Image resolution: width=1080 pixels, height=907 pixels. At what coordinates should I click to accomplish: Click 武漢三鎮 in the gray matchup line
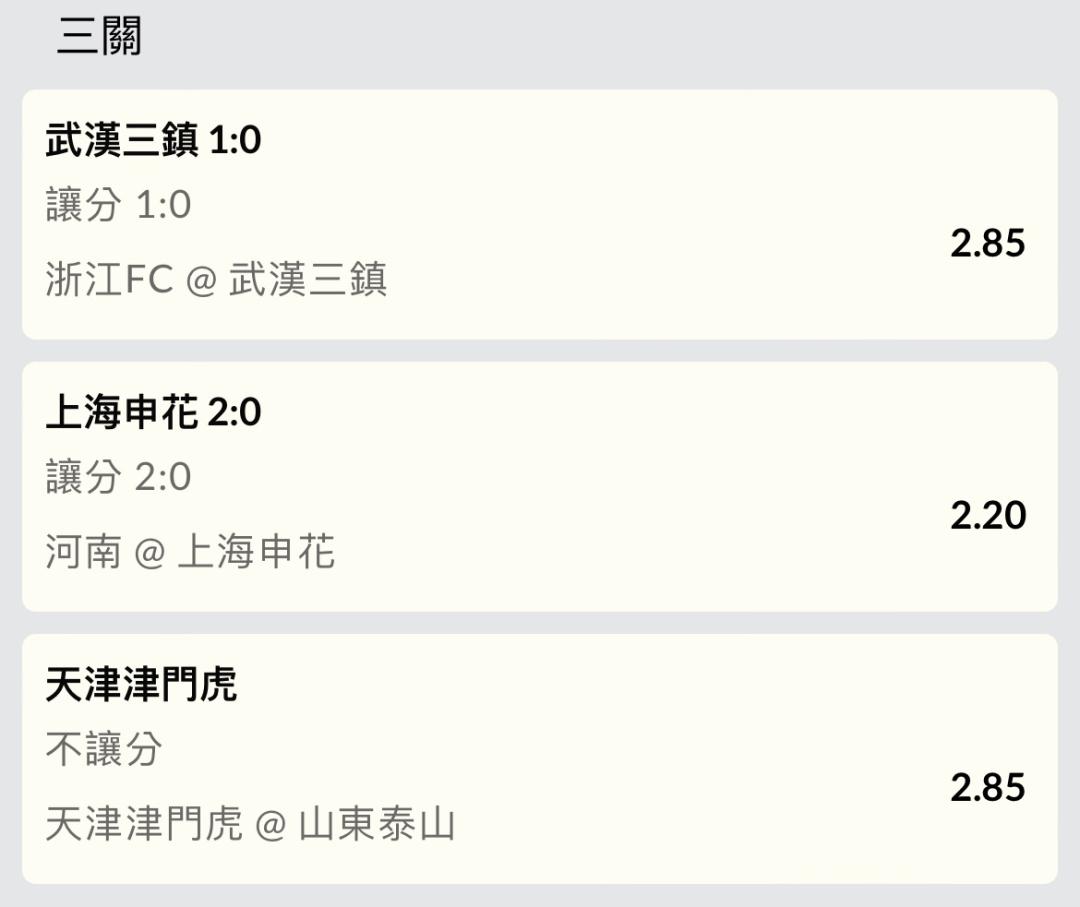[308, 280]
